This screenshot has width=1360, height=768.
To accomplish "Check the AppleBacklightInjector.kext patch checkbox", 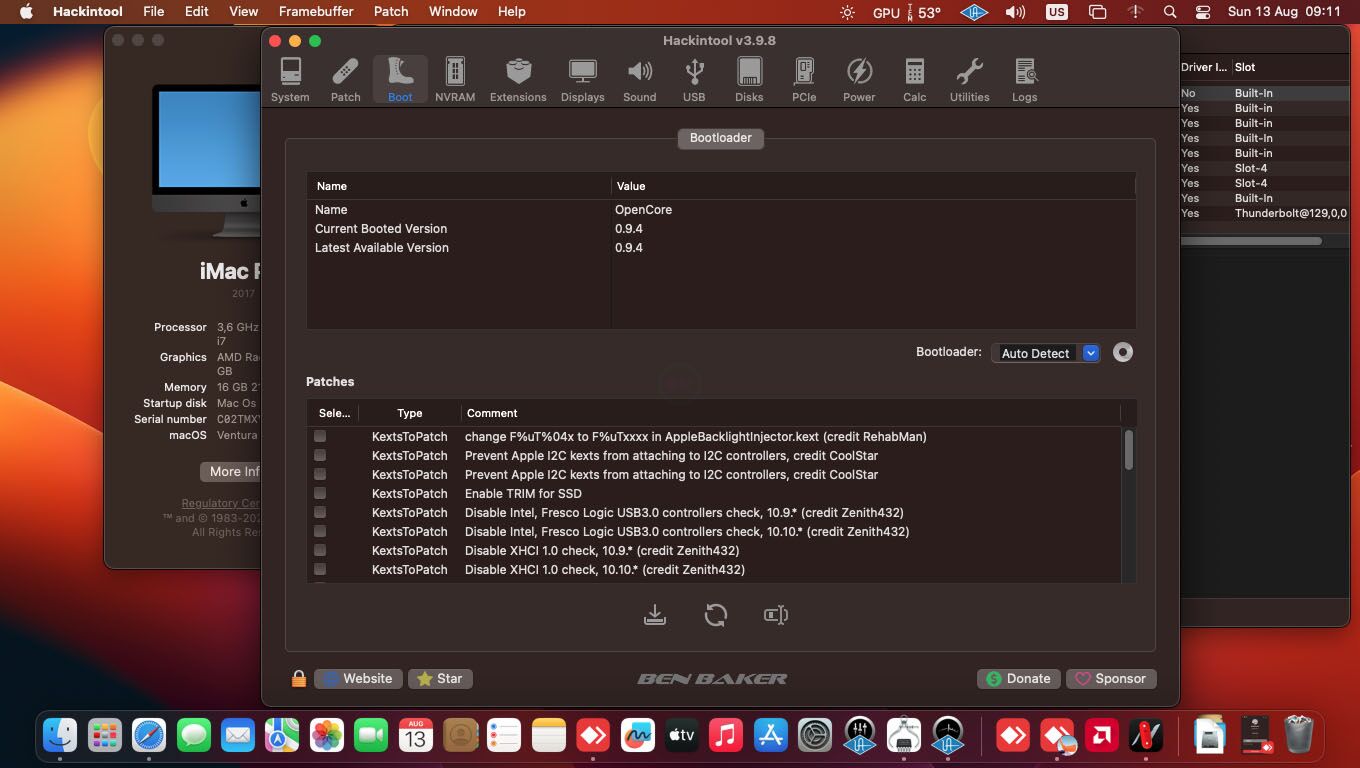I will (x=320, y=436).
